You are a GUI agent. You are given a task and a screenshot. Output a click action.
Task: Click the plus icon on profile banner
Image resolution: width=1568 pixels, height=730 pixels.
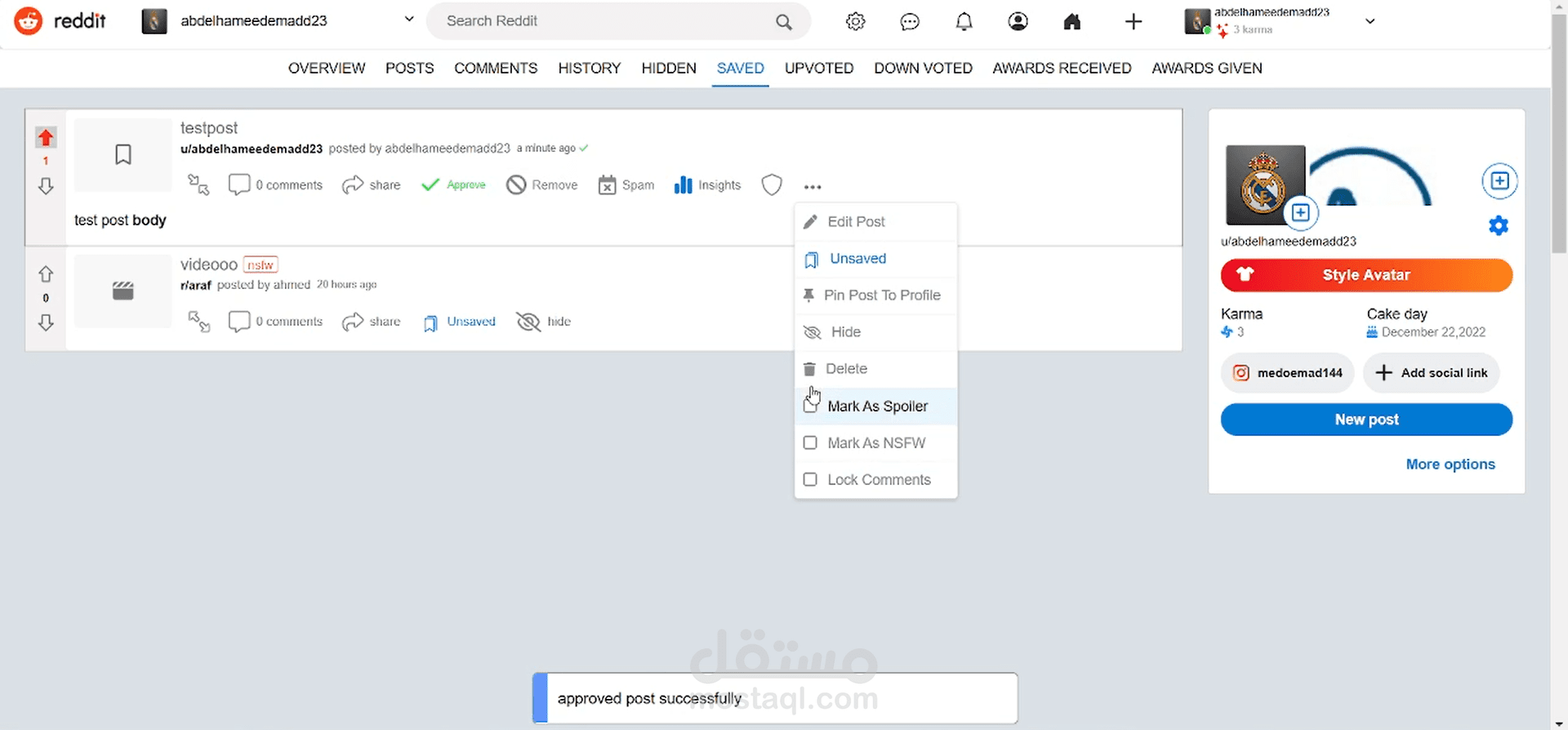(1499, 180)
